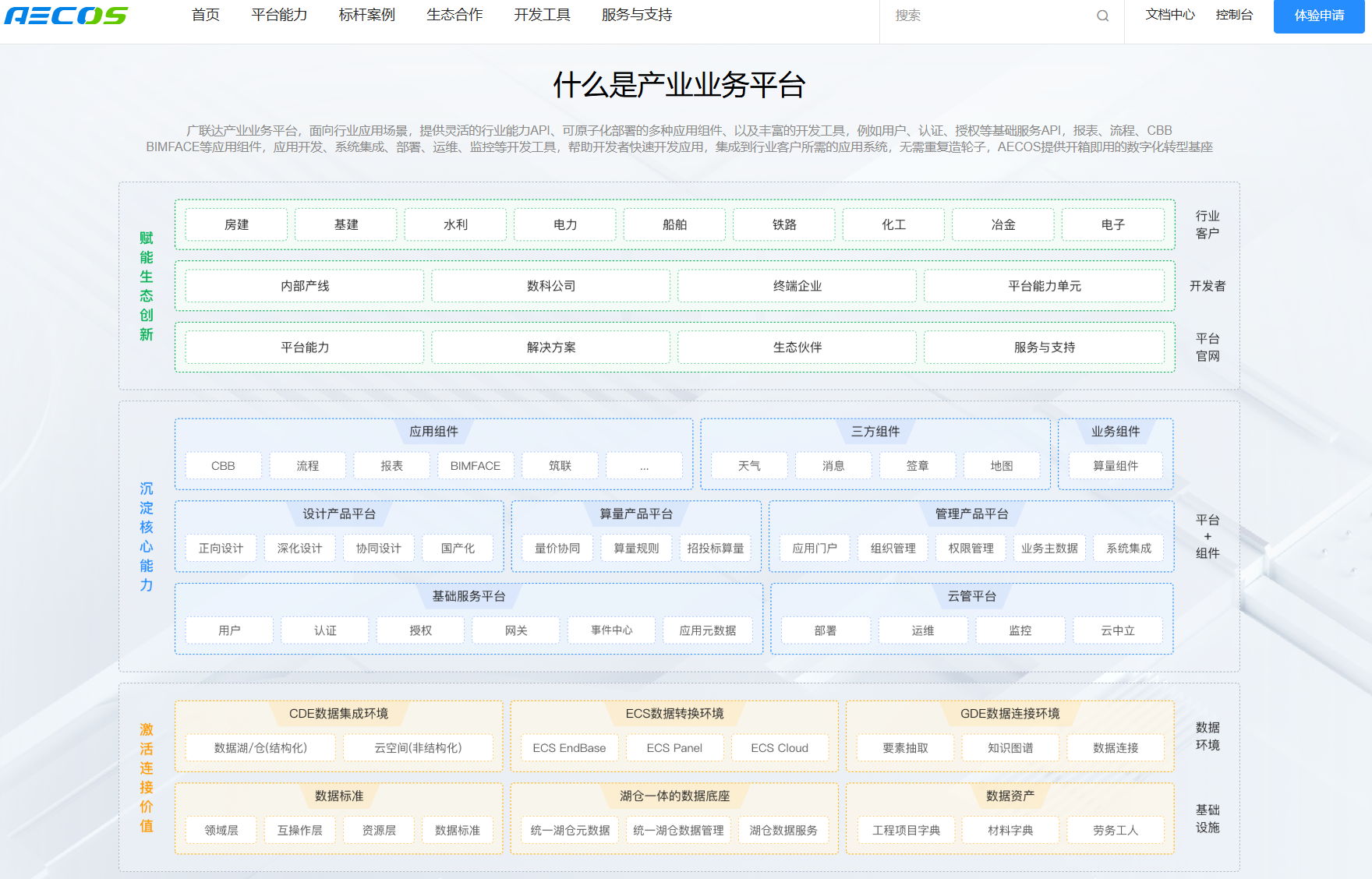Open the 平台能力 navigation menu
Viewport: 1372px width, 879px height.
pyautogui.click(x=279, y=15)
